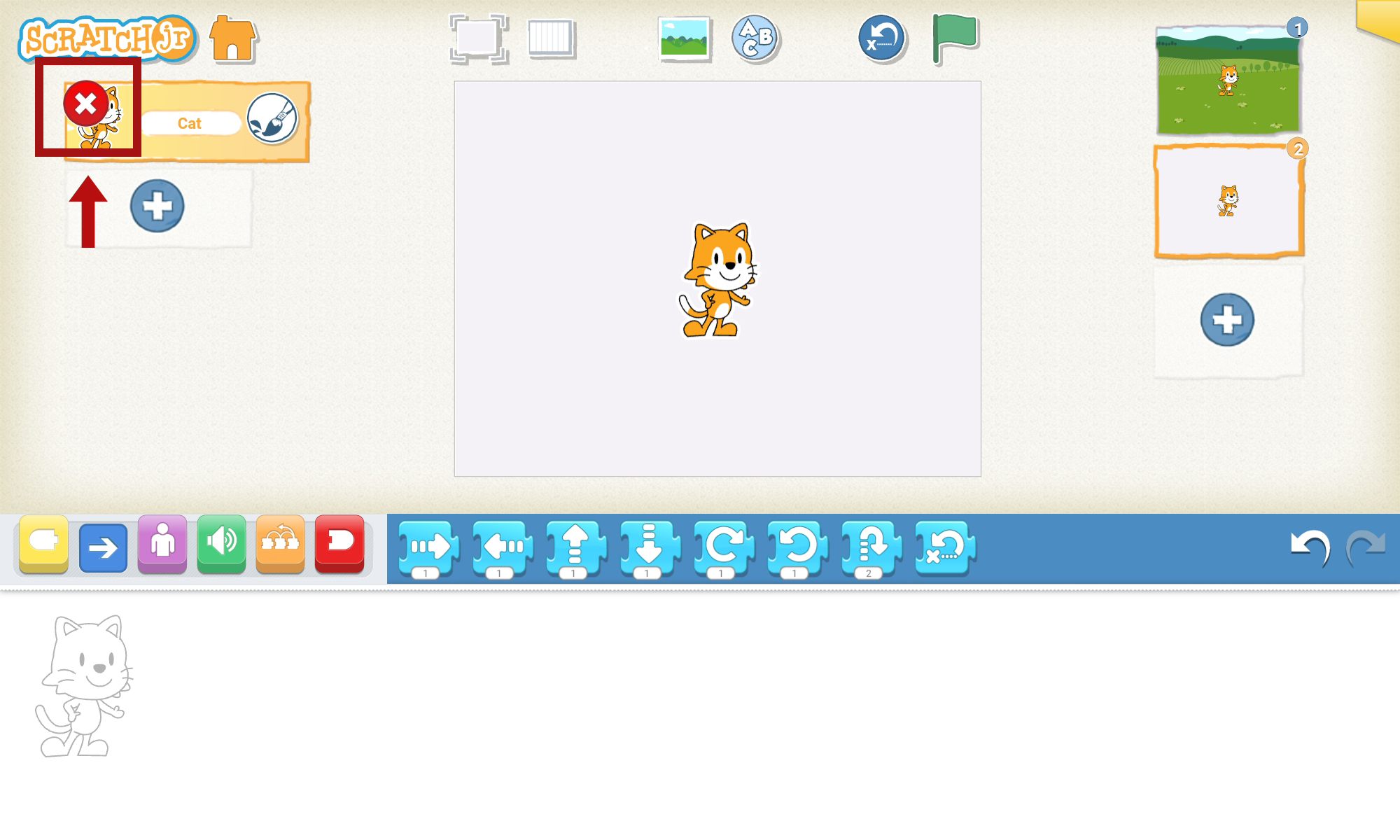The height and width of the screenshot is (840, 1400).
Task: Open paint editor for Cat character
Action: pyautogui.click(x=272, y=118)
